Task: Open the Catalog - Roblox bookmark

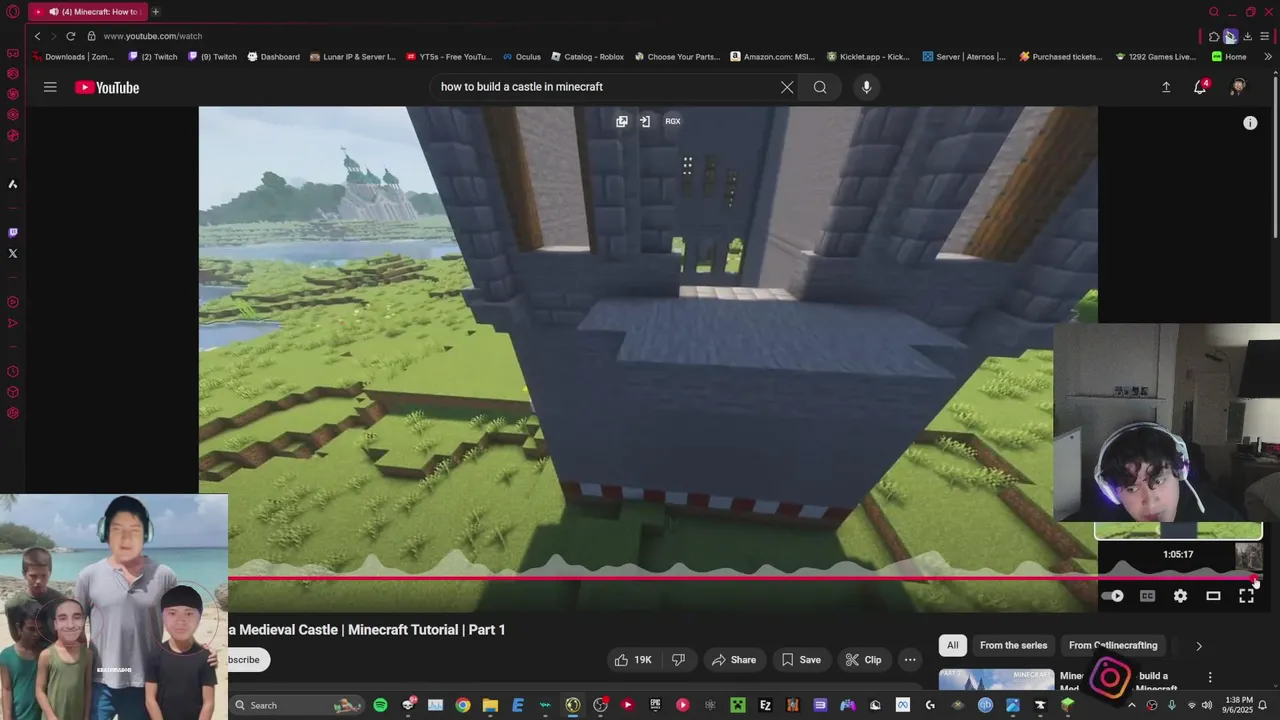Action: point(587,57)
